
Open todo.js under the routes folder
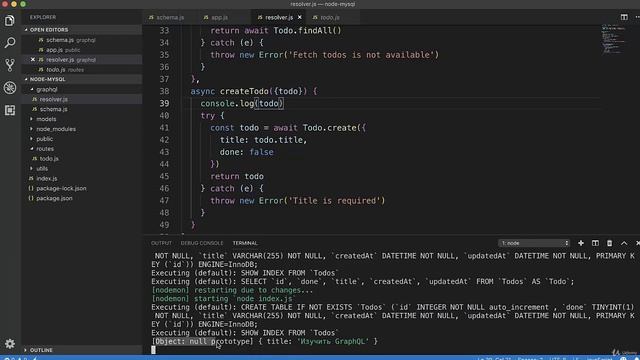pos(82,158)
